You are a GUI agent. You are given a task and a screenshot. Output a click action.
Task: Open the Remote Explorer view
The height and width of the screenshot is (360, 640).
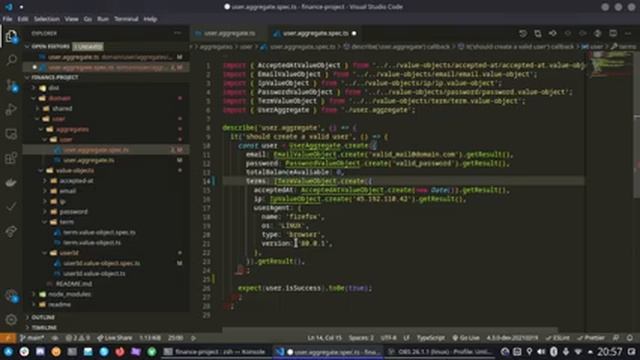pyautogui.click(x=11, y=134)
